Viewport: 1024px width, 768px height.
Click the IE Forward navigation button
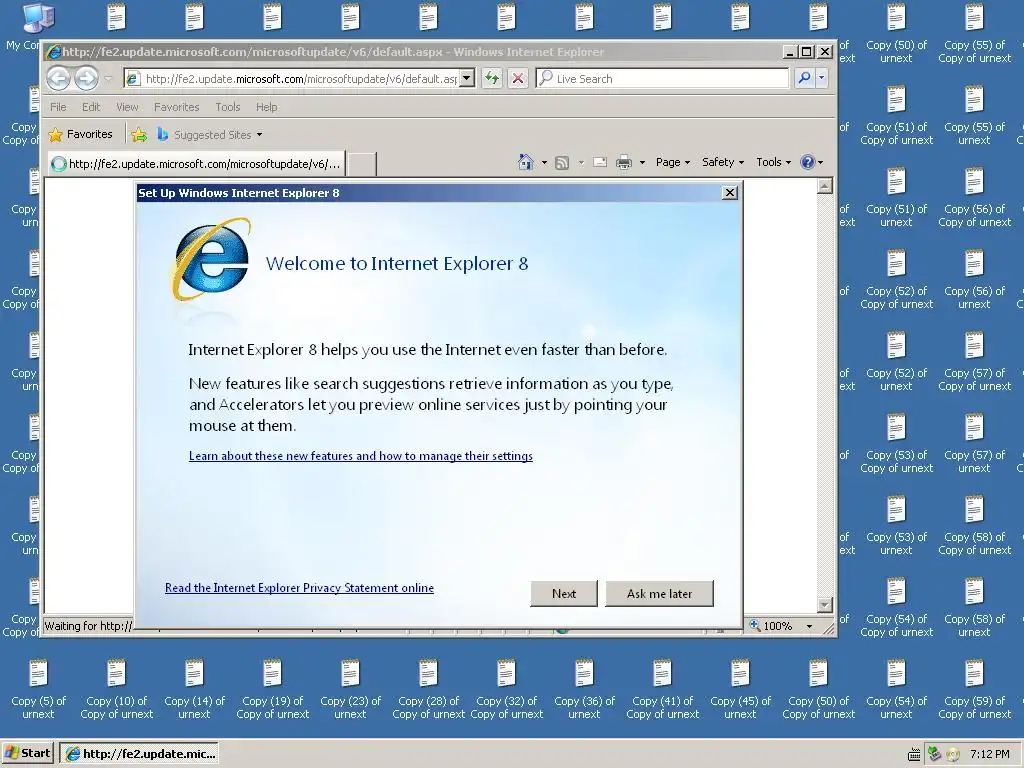pos(87,79)
